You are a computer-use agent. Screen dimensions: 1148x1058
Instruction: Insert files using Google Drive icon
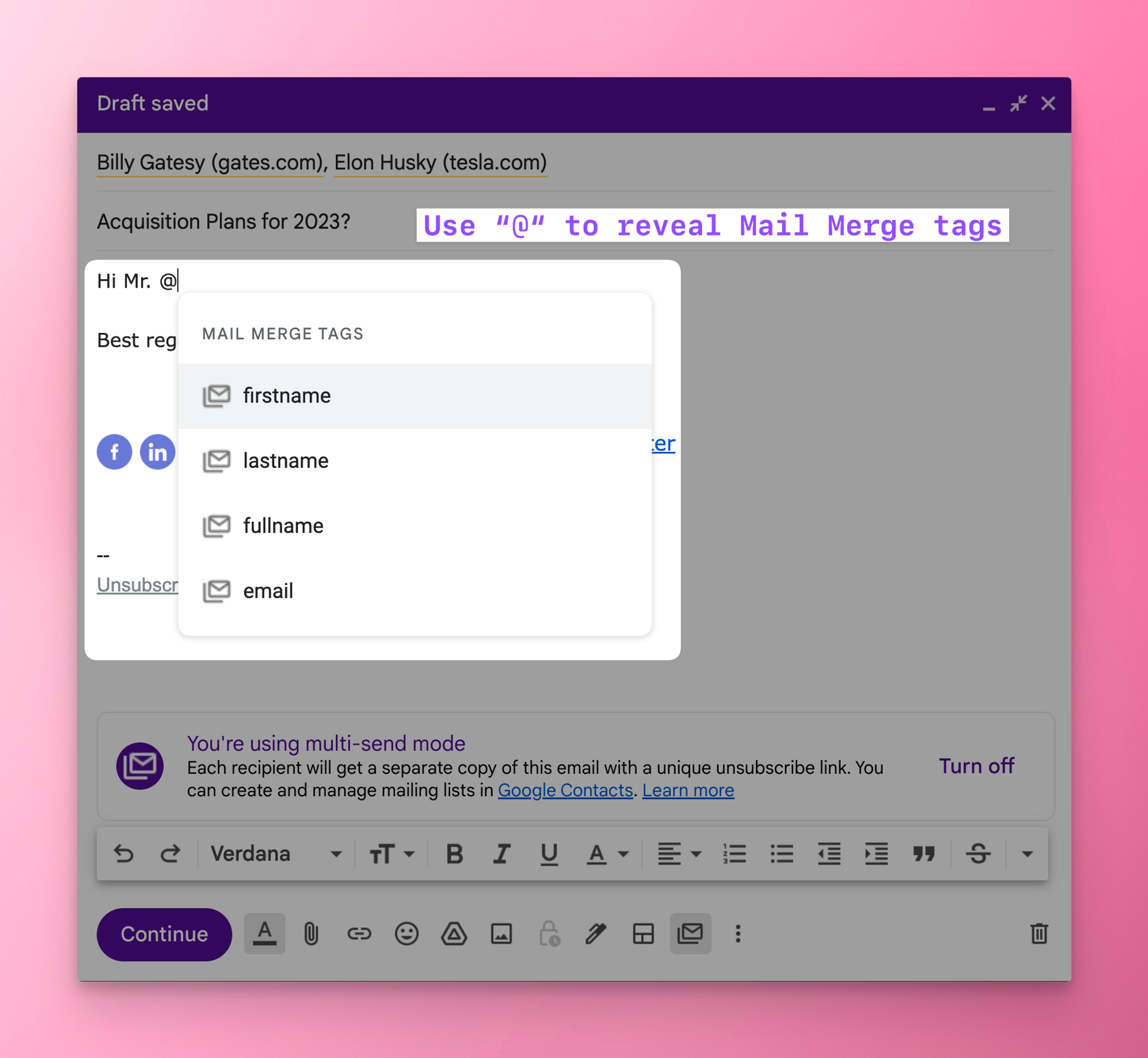point(453,934)
